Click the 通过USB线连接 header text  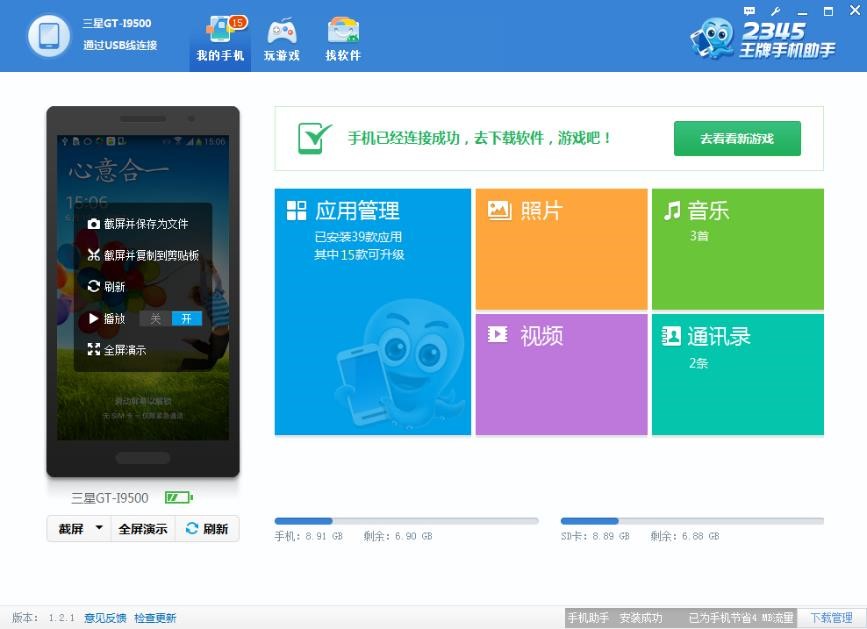click(x=120, y=45)
